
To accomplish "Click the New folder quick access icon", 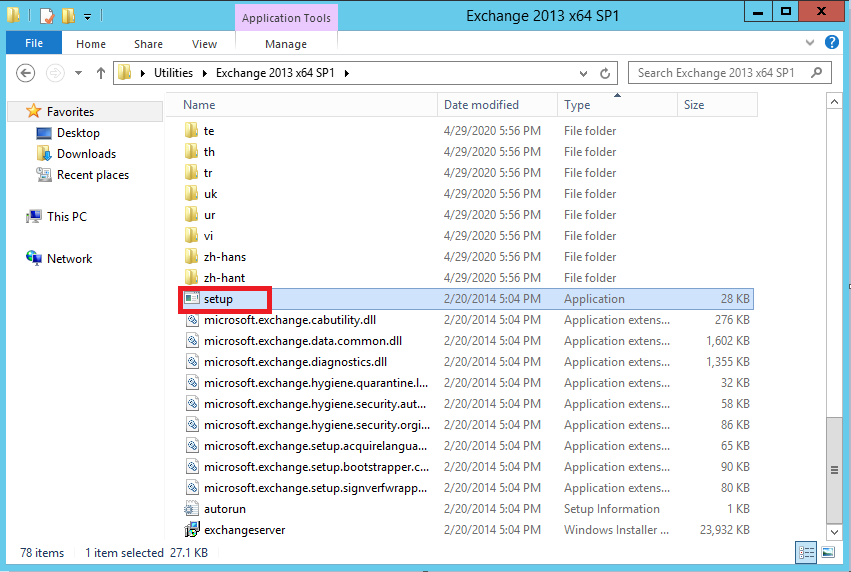I will [68, 15].
